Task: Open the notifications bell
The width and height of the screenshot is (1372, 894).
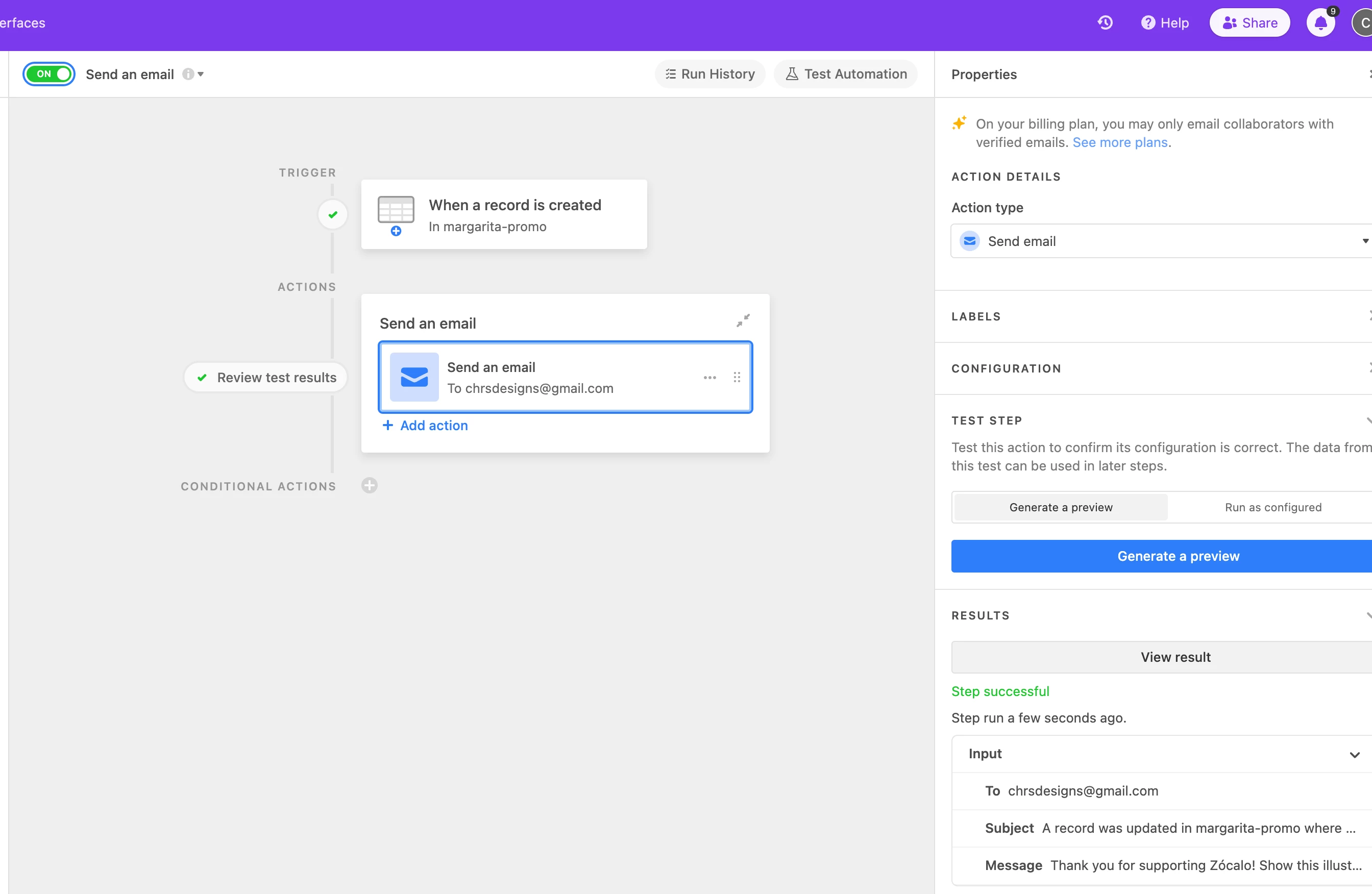Action: coord(1320,23)
